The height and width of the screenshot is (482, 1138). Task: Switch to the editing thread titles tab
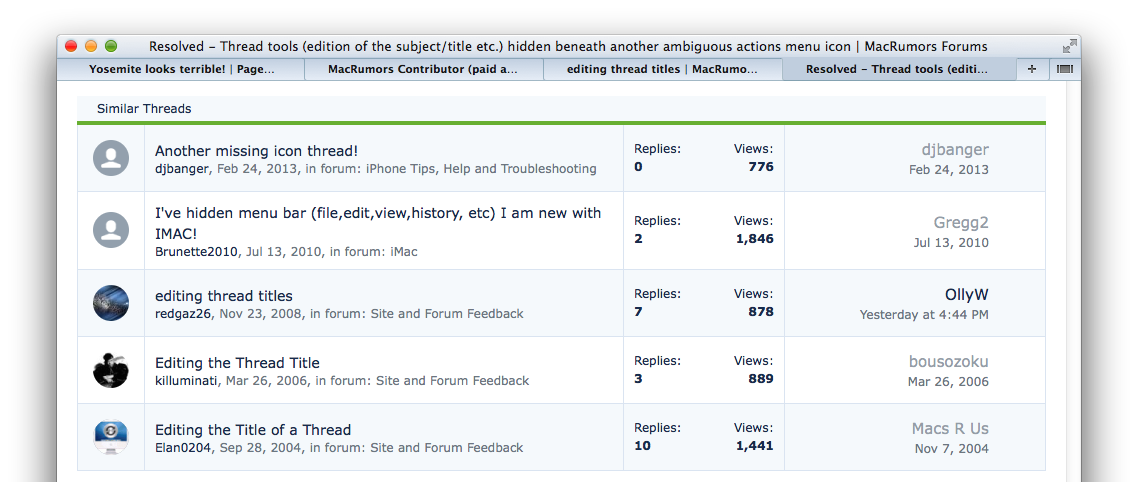663,70
